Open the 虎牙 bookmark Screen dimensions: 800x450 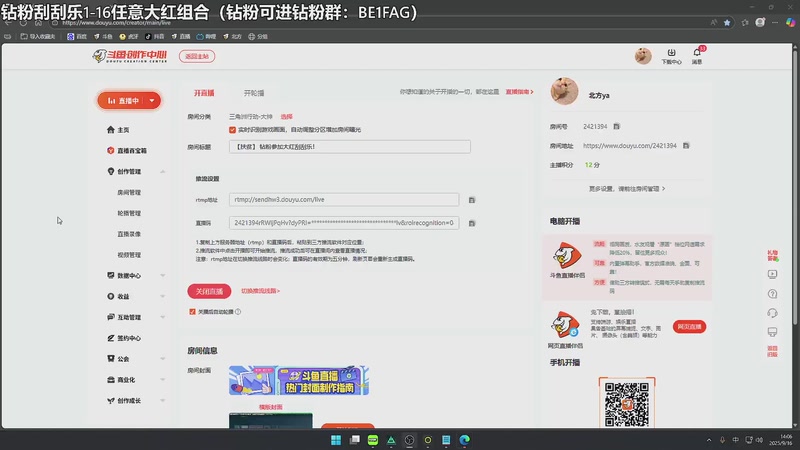(129, 36)
